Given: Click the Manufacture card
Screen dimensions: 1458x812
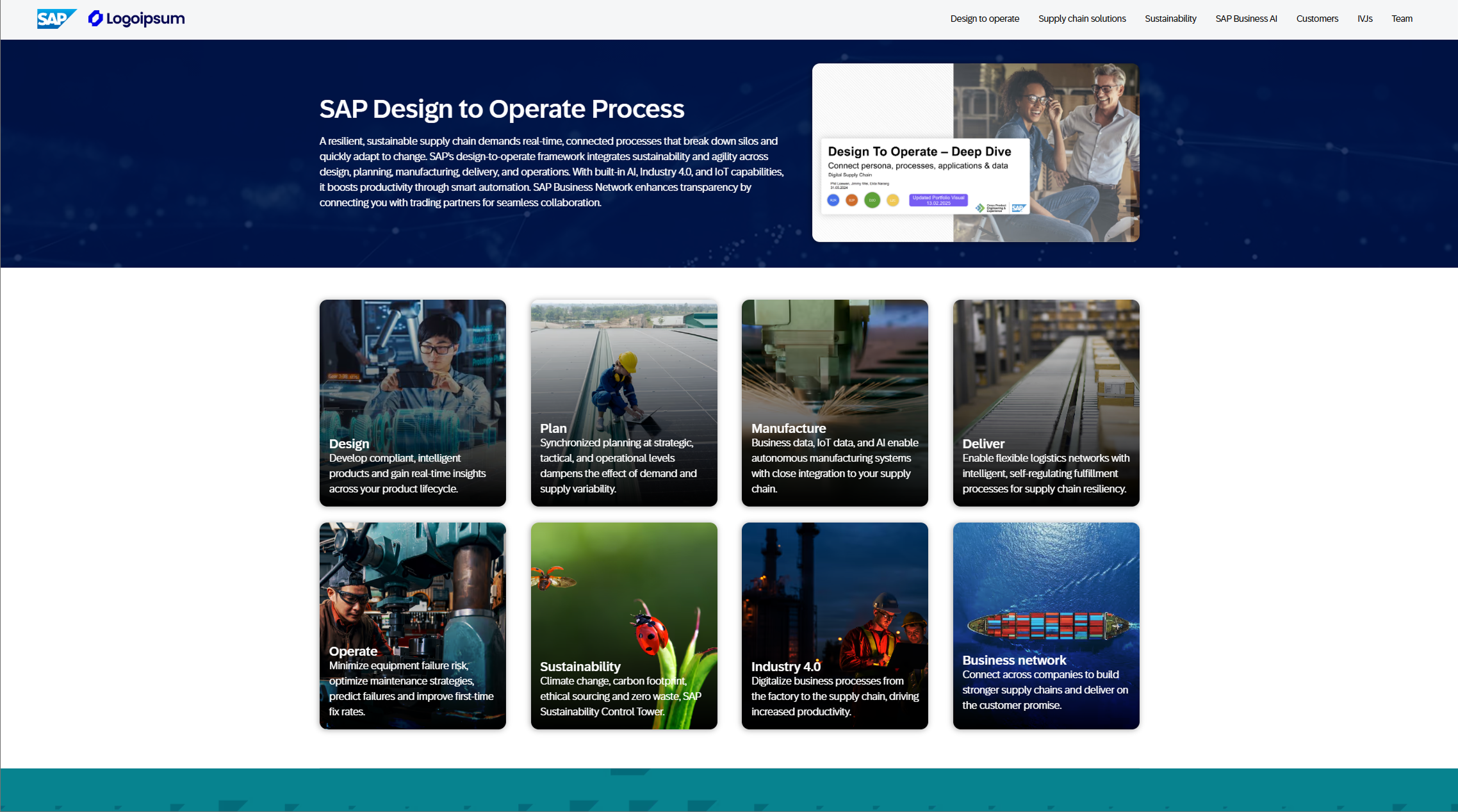Looking at the screenshot, I should tap(834, 403).
